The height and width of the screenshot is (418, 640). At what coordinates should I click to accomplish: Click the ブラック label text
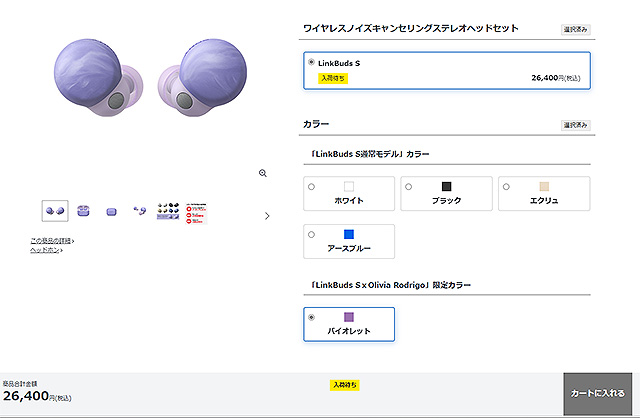[447, 200]
